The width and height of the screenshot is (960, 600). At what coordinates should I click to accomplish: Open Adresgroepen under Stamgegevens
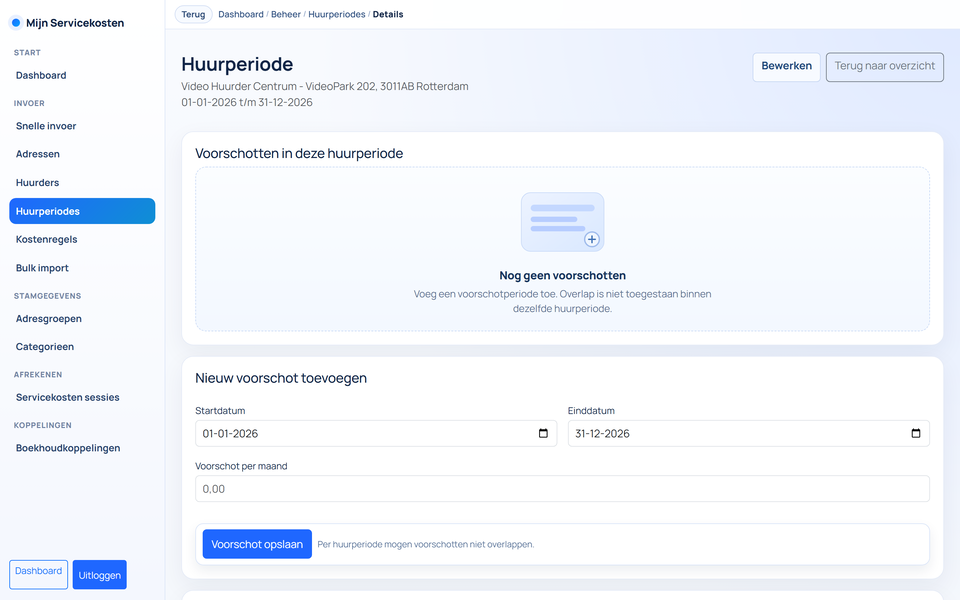tap(48, 318)
